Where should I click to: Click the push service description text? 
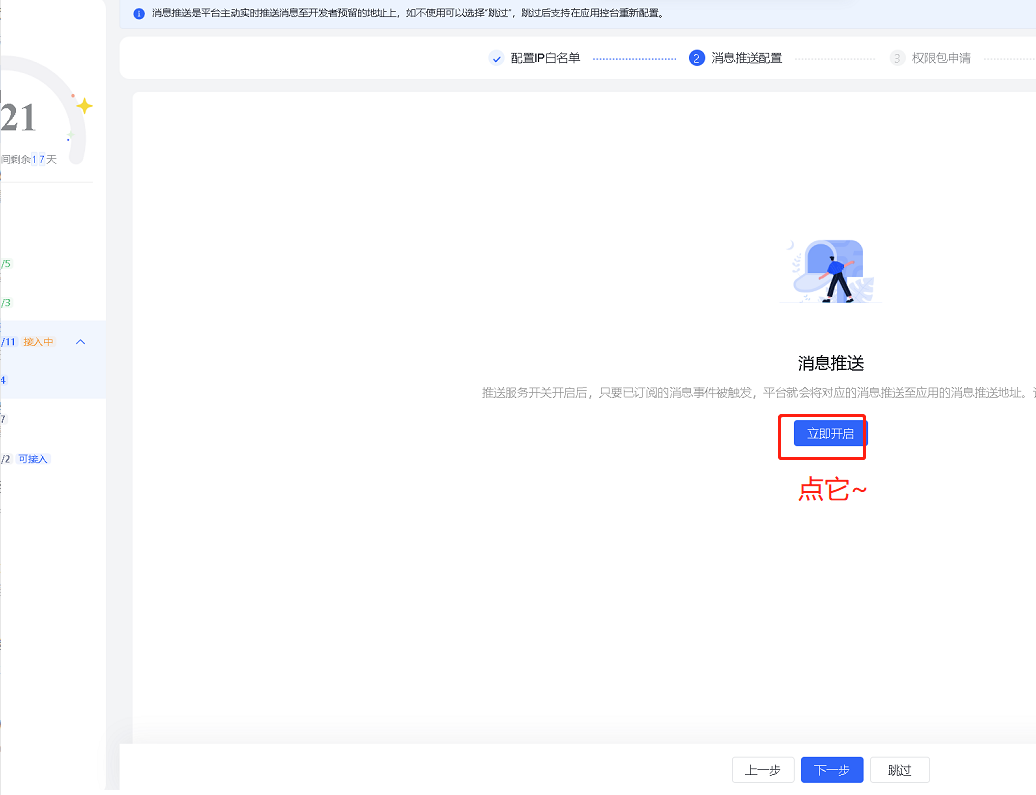758,393
